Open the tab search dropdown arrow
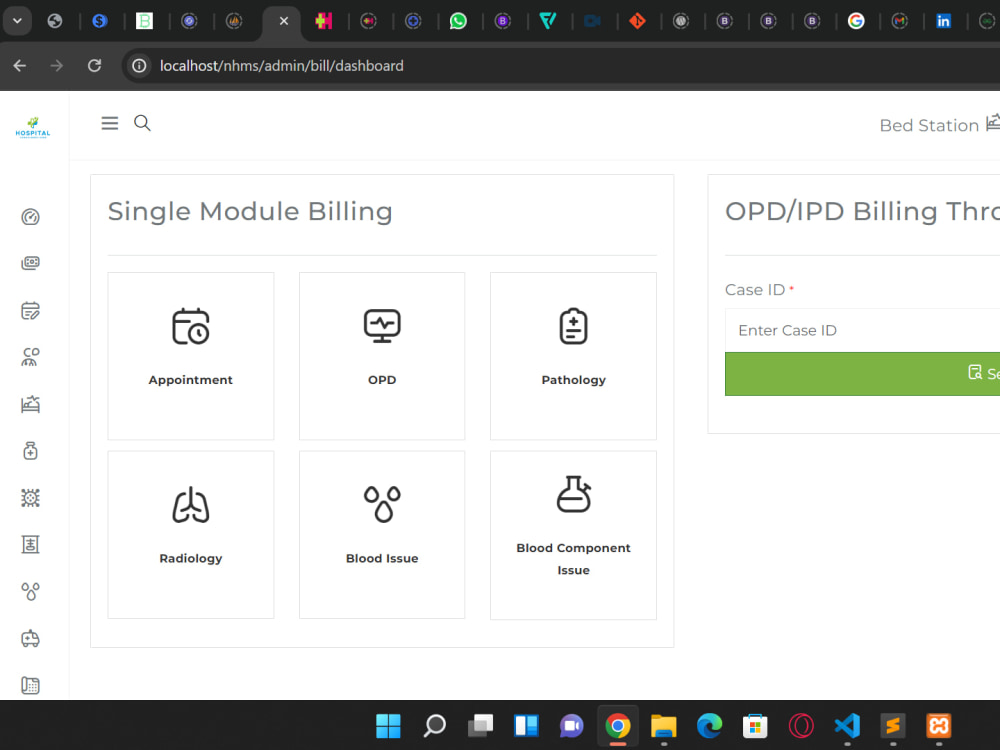The image size is (1000, 750). (17, 21)
